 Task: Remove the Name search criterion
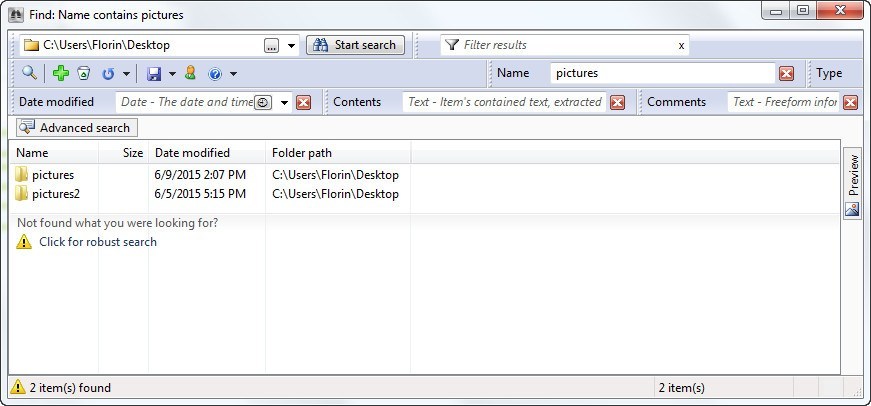[786, 73]
